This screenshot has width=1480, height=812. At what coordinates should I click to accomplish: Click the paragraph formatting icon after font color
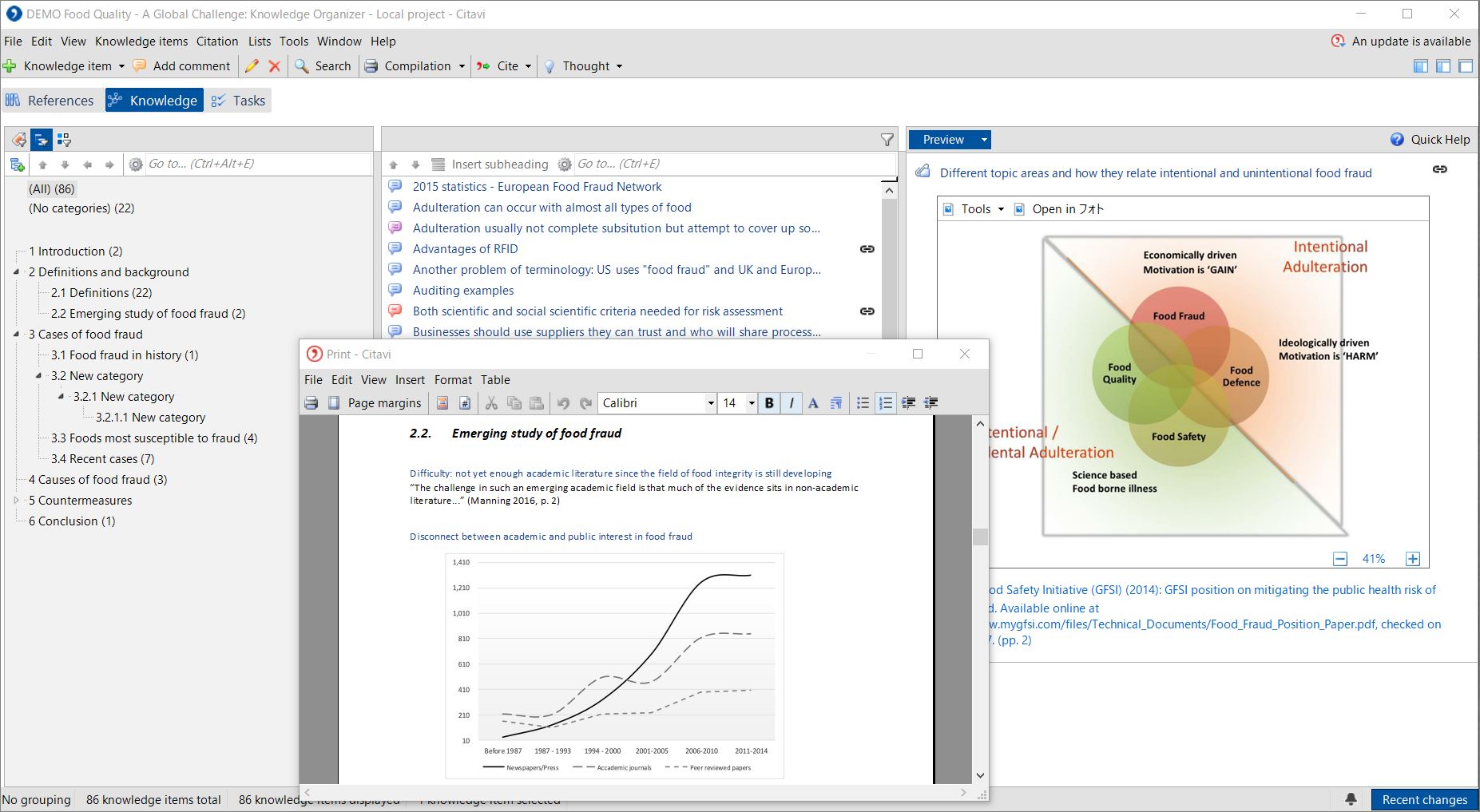[x=836, y=403]
